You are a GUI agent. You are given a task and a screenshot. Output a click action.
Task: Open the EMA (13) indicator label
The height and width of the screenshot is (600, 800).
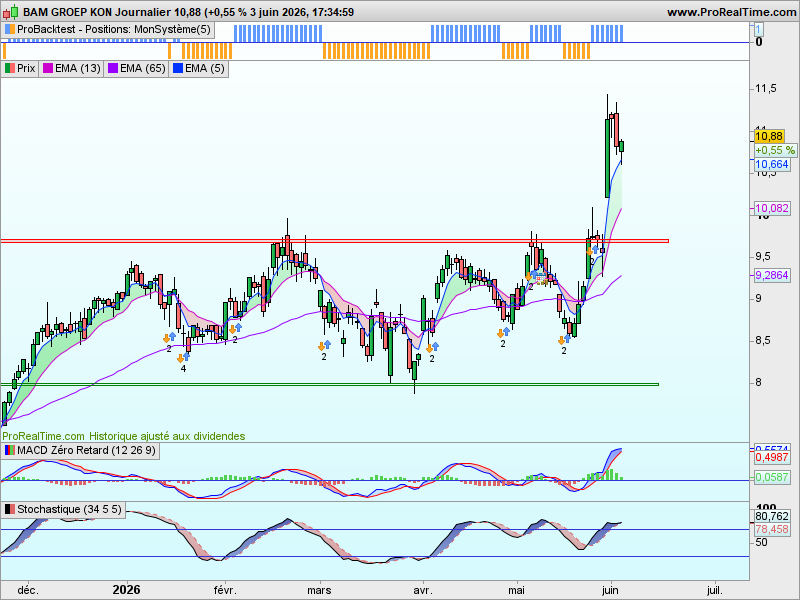tap(78, 68)
